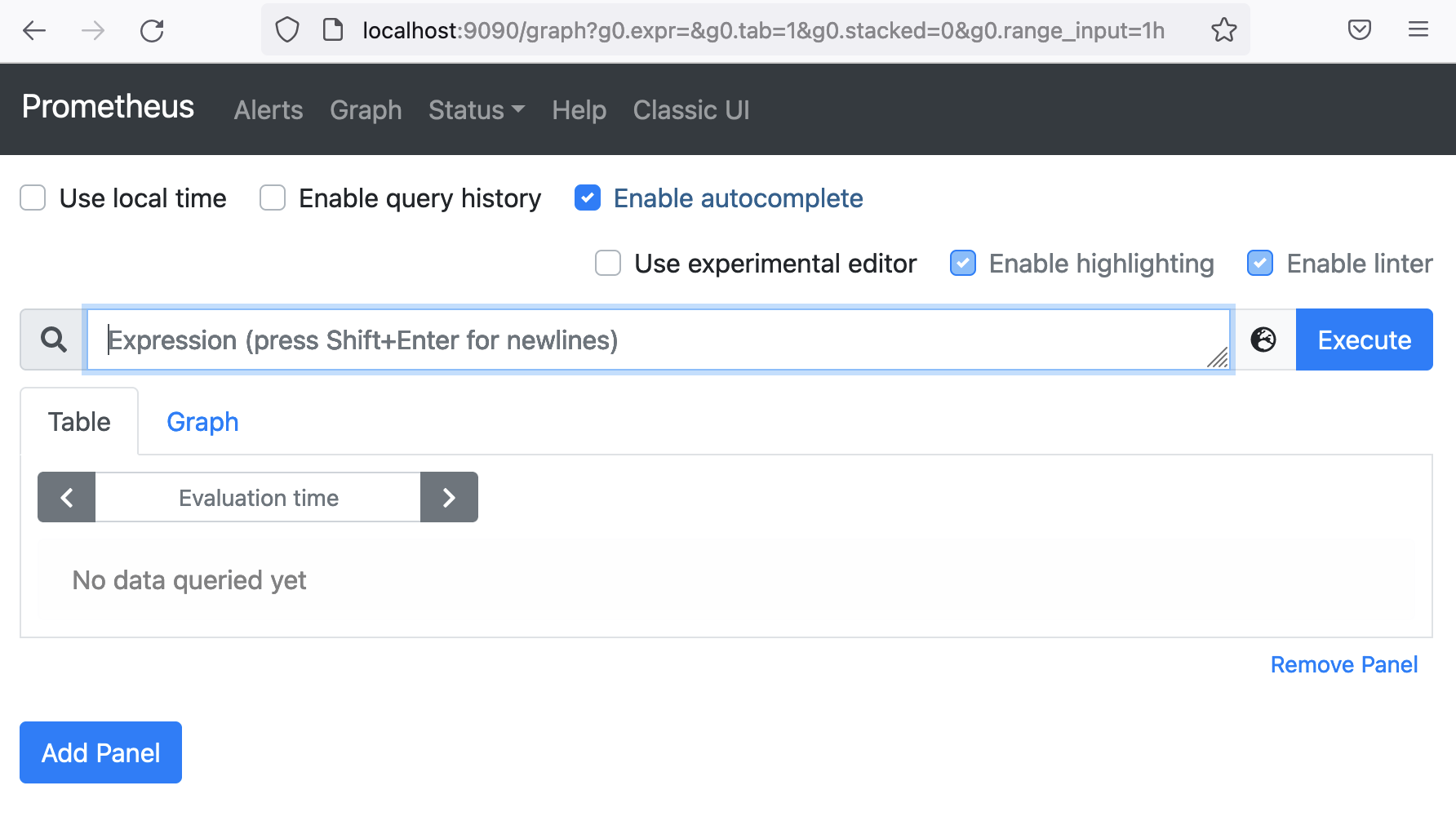Click inside the Evaluation time field
Image resolution: width=1456 pixels, height=821 pixels.
(258, 497)
